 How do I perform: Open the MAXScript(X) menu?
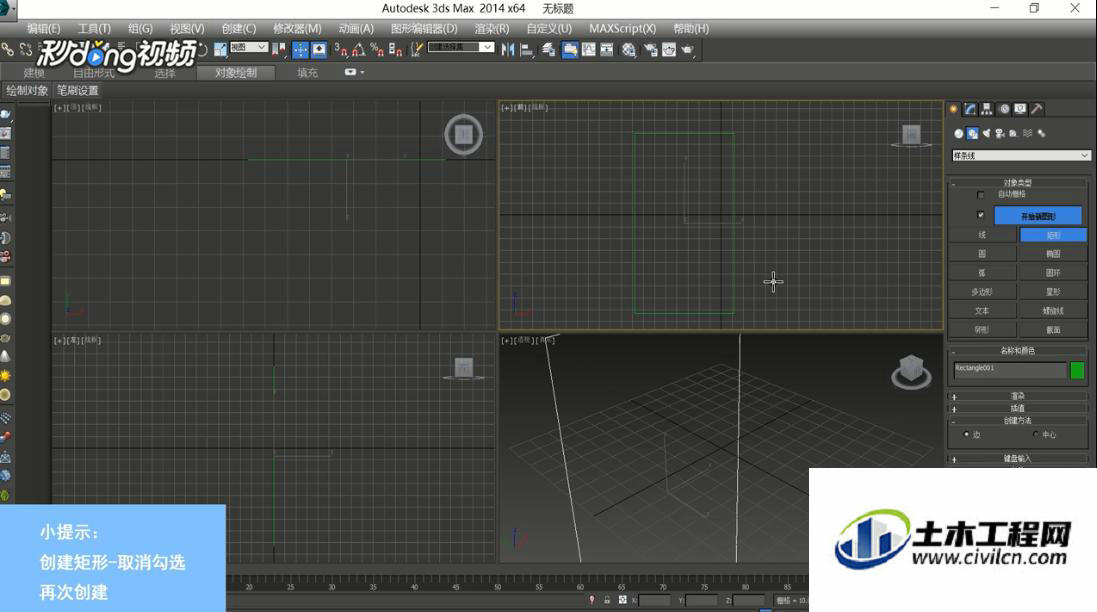623,29
